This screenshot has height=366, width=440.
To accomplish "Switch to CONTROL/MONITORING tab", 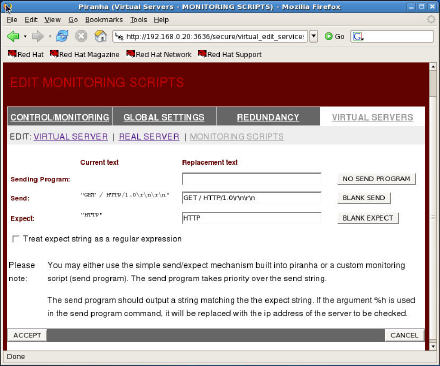I will pos(60,117).
